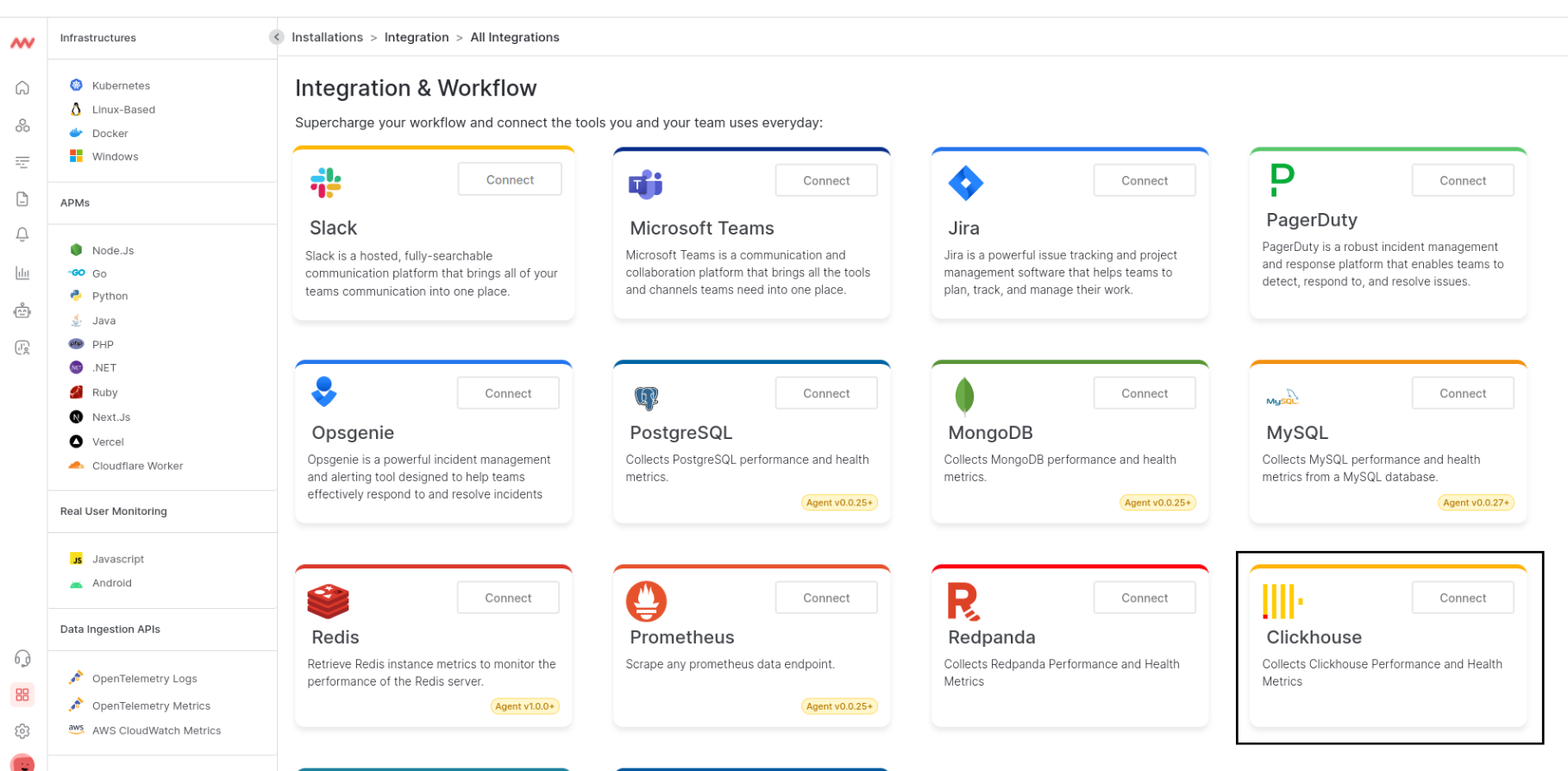Viewport: 1568px width, 771px height.
Task: Click the MySQL dolphin logo
Action: point(1282,398)
